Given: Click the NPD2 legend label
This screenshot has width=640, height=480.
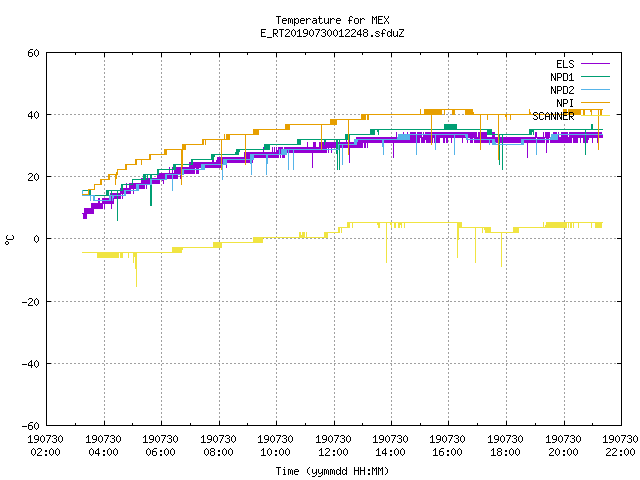Looking at the screenshot, I should click(x=562, y=90).
